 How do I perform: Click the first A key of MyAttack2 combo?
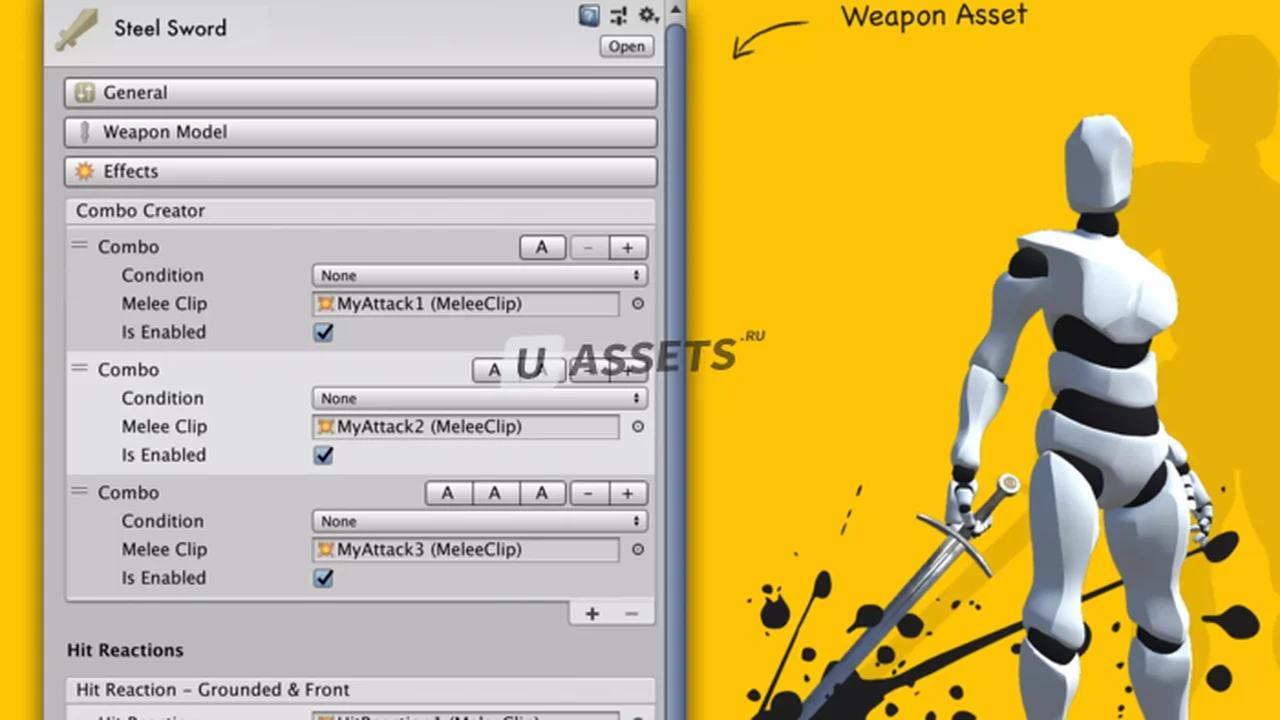494,371
